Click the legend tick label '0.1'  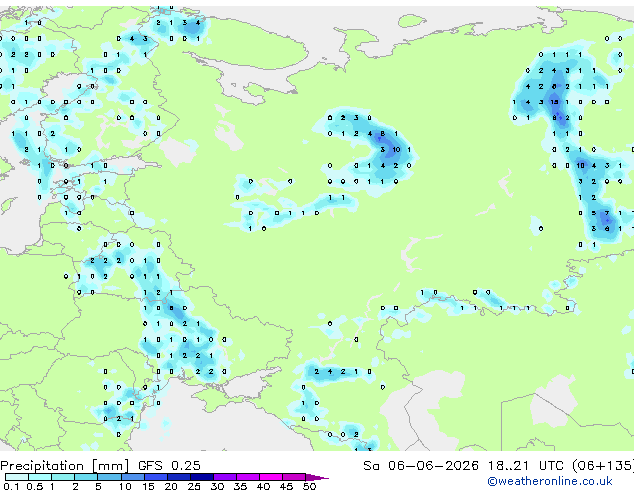click(x=11, y=486)
